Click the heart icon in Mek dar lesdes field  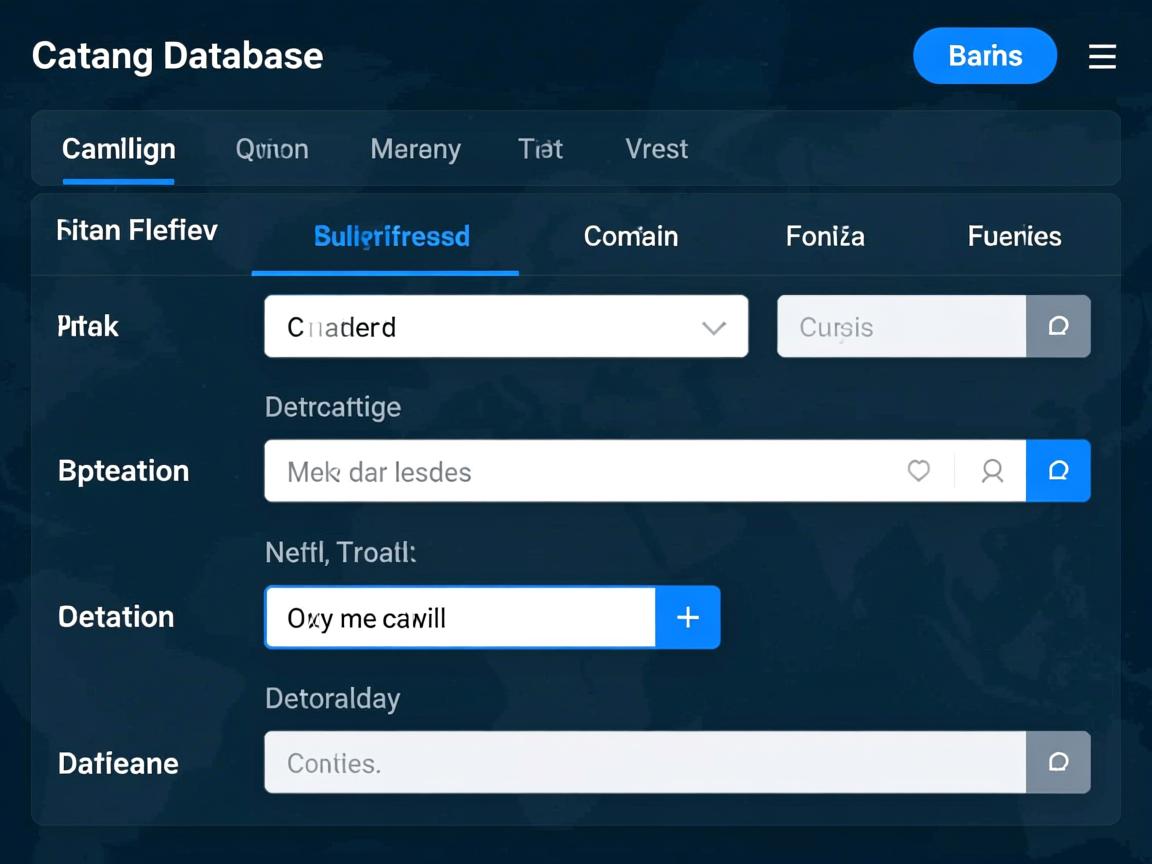click(x=918, y=471)
